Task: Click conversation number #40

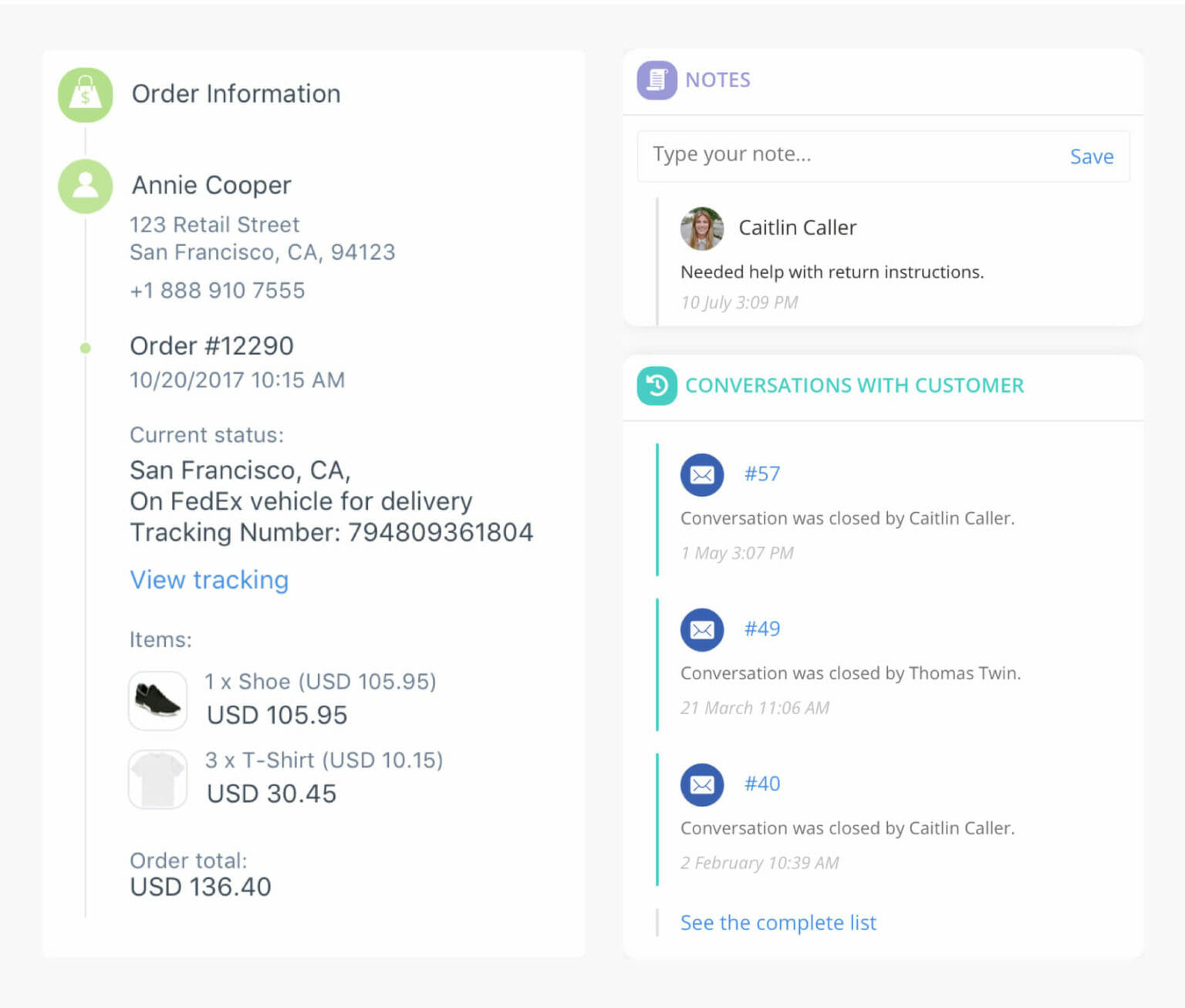Action: [761, 784]
